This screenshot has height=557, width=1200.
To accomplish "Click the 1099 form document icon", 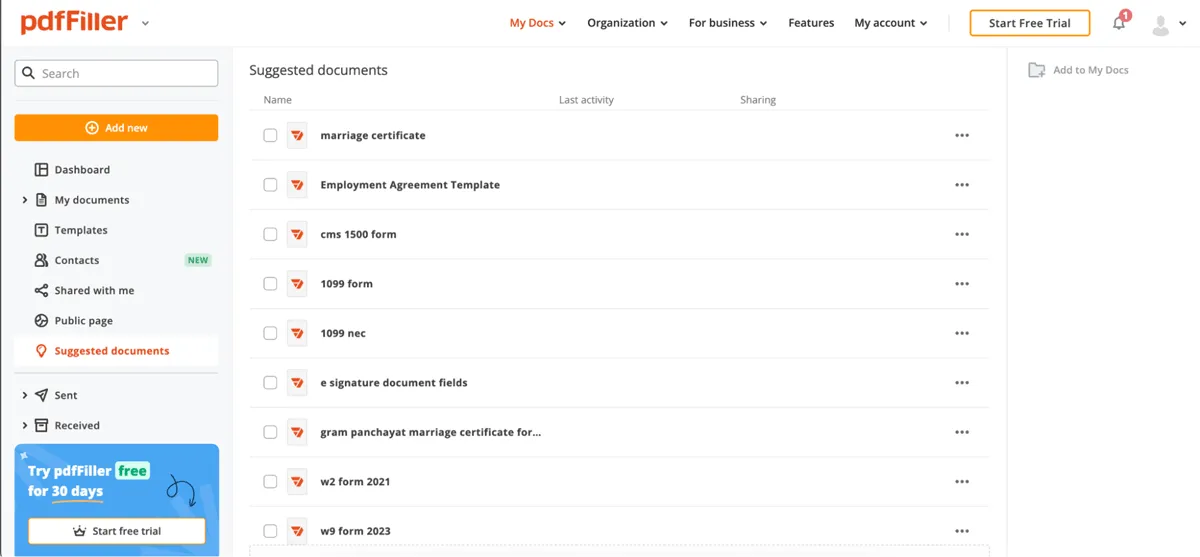I will 297,284.
